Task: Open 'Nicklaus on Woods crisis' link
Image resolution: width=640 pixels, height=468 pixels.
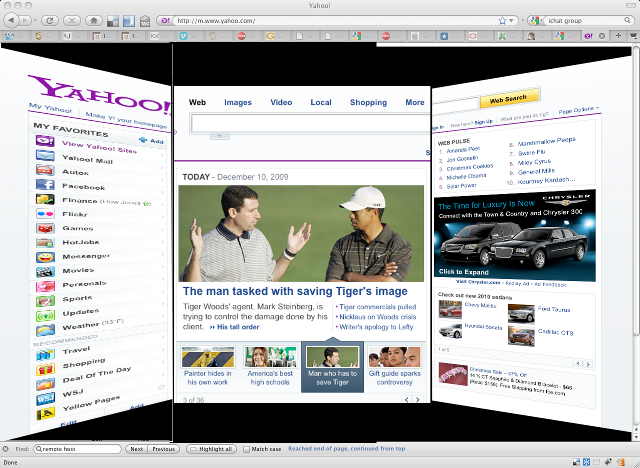Action: [x=378, y=317]
